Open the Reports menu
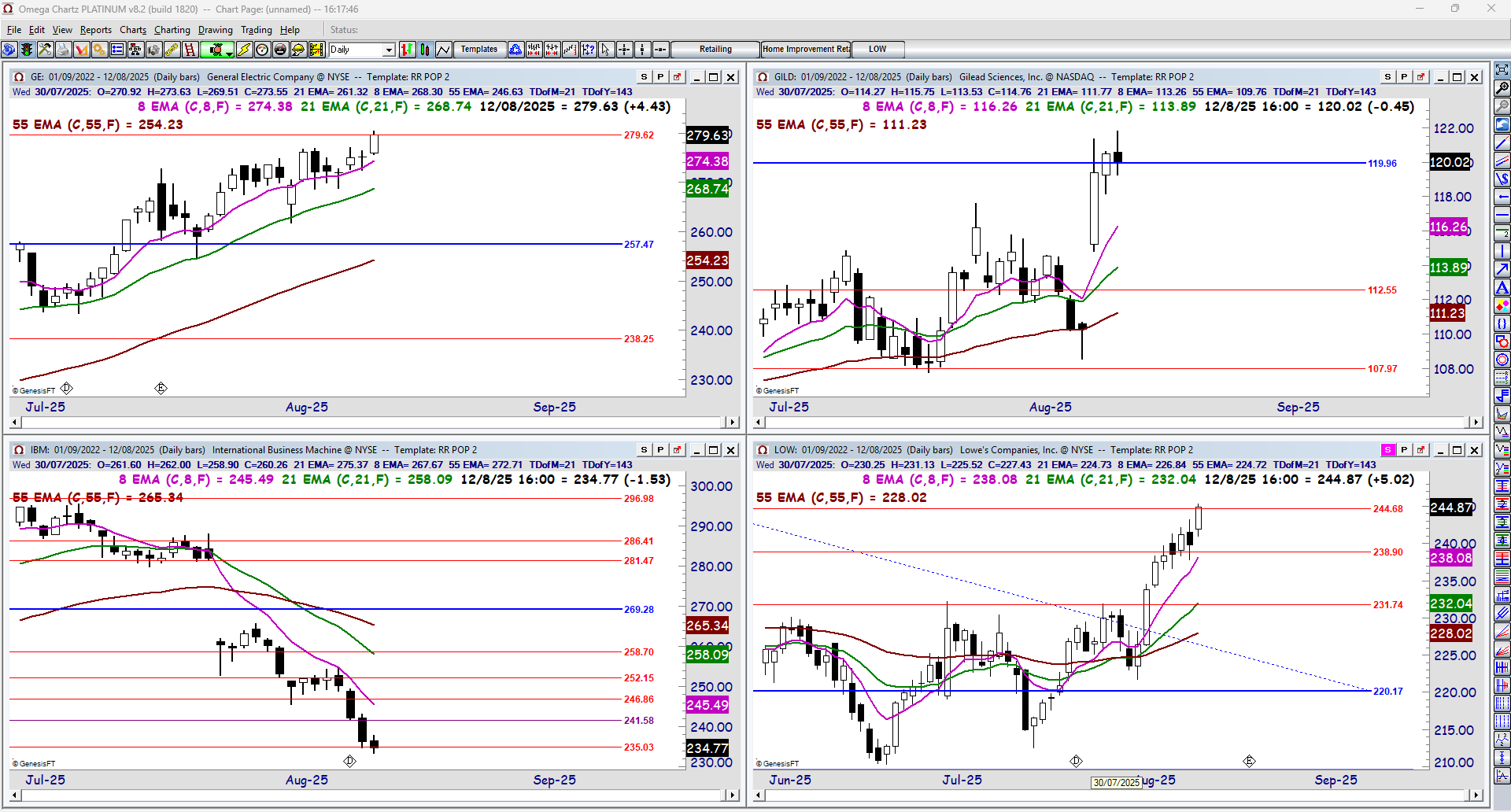This screenshot has height=812, width=1511. [x=96, y=30]
